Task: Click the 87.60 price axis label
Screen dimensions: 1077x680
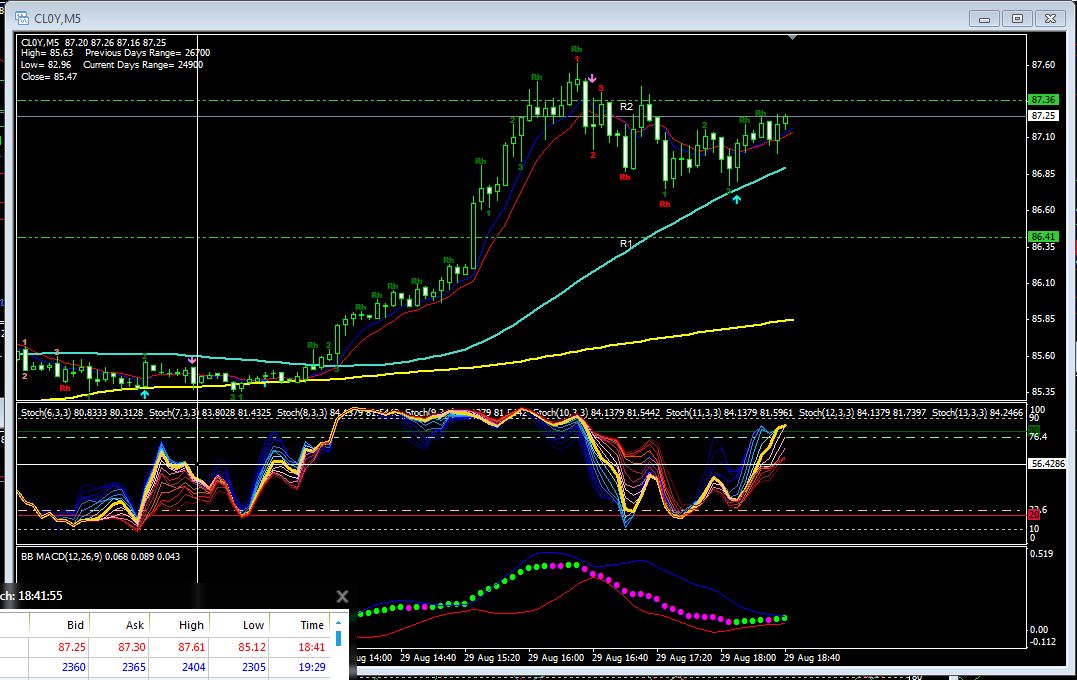Action: 1043,65
